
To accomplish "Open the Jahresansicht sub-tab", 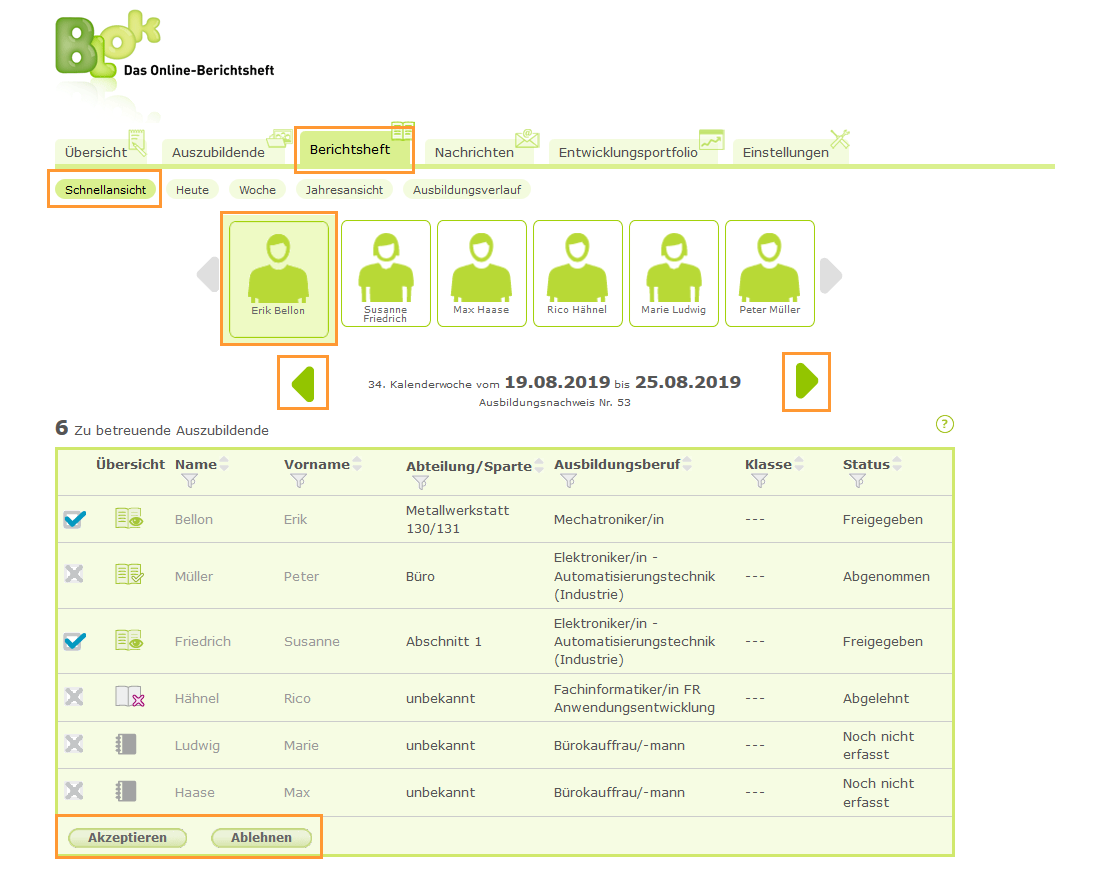I will click(344, 189).
